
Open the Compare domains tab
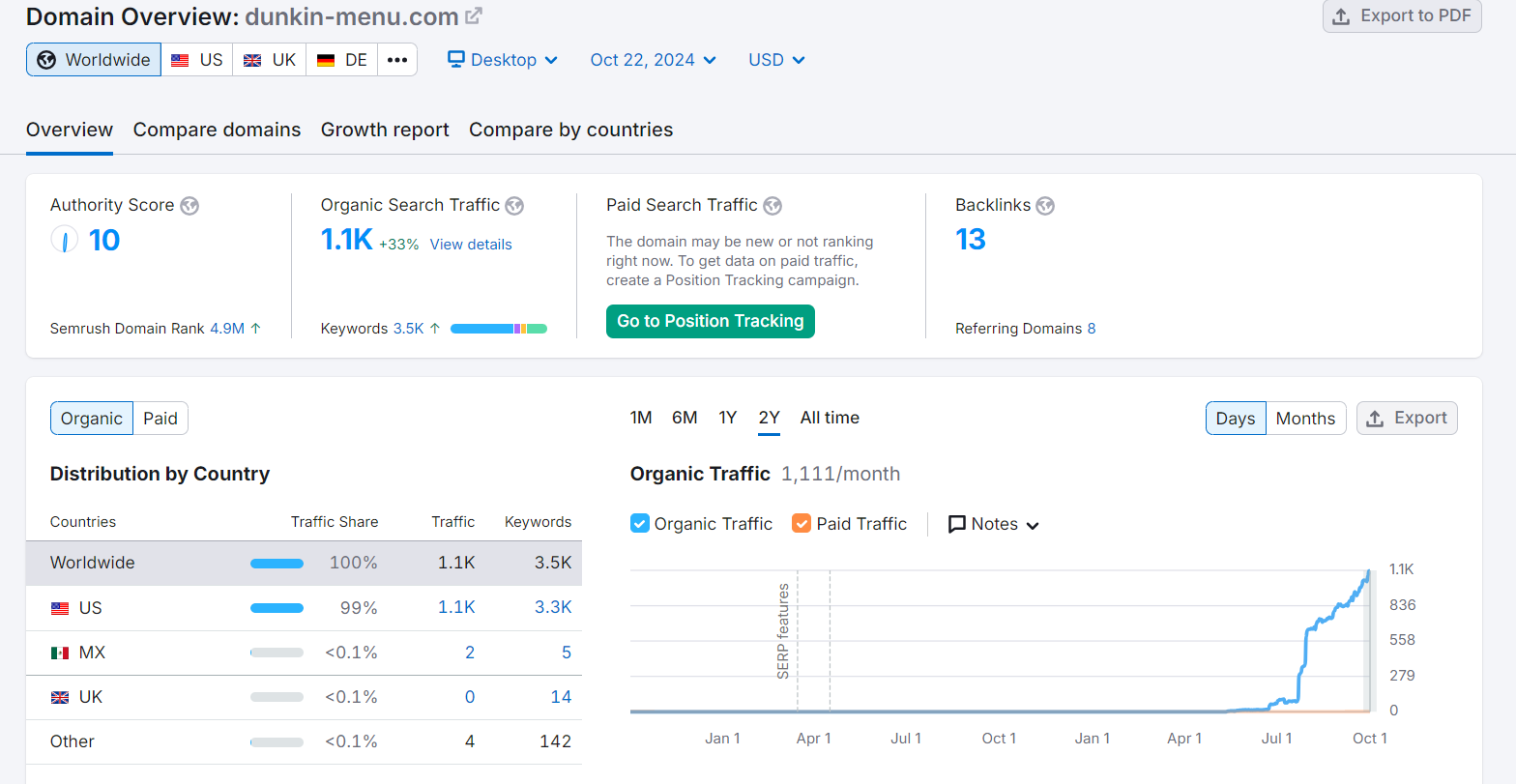click(217, 130)
